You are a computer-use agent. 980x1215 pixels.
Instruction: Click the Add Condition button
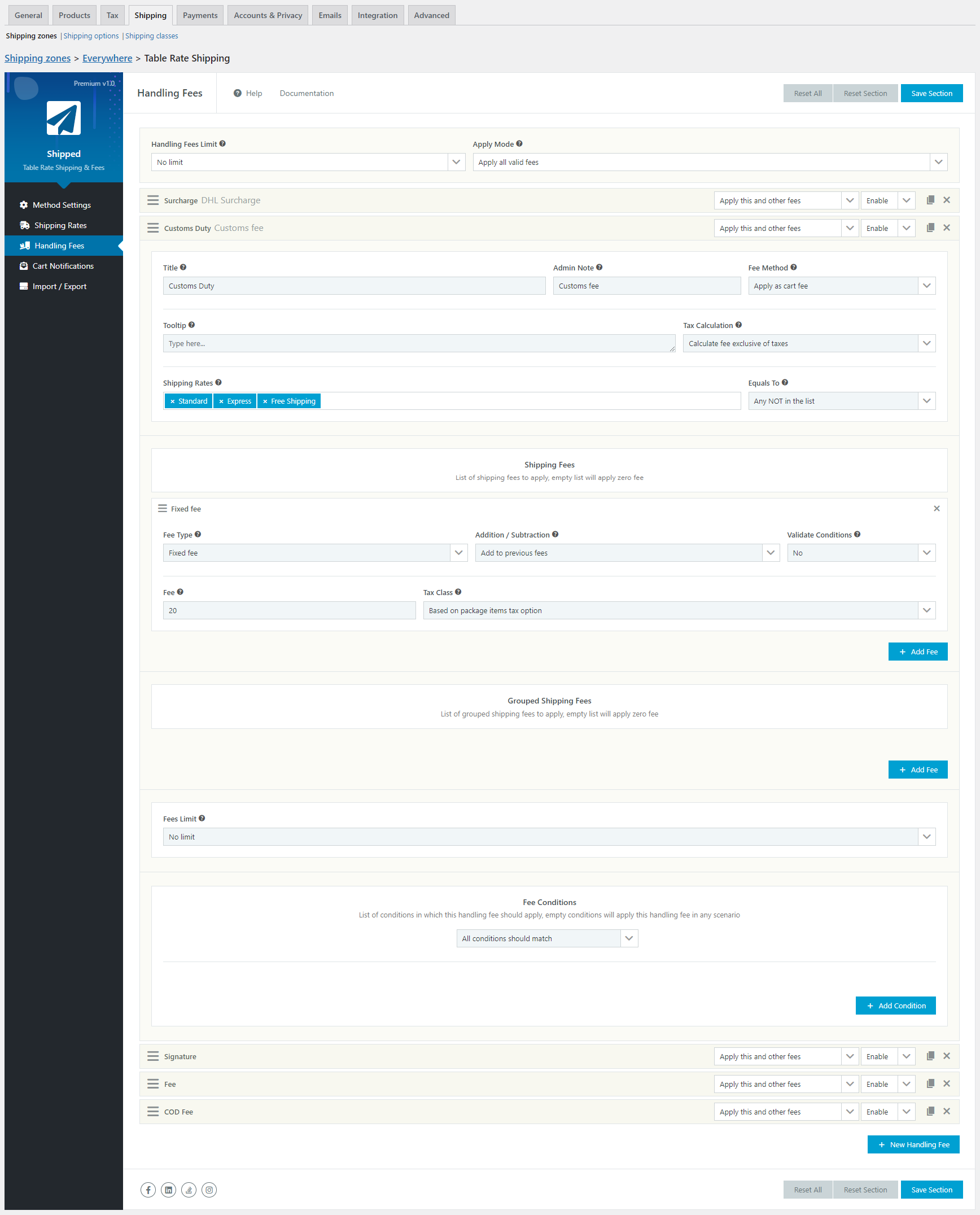click(x=896, y=1006)
